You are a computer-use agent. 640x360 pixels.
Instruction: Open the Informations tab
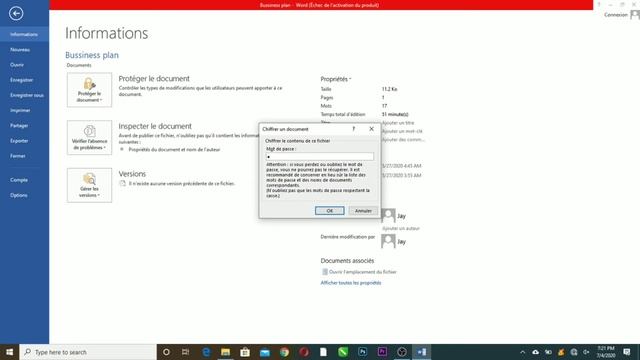24,34
